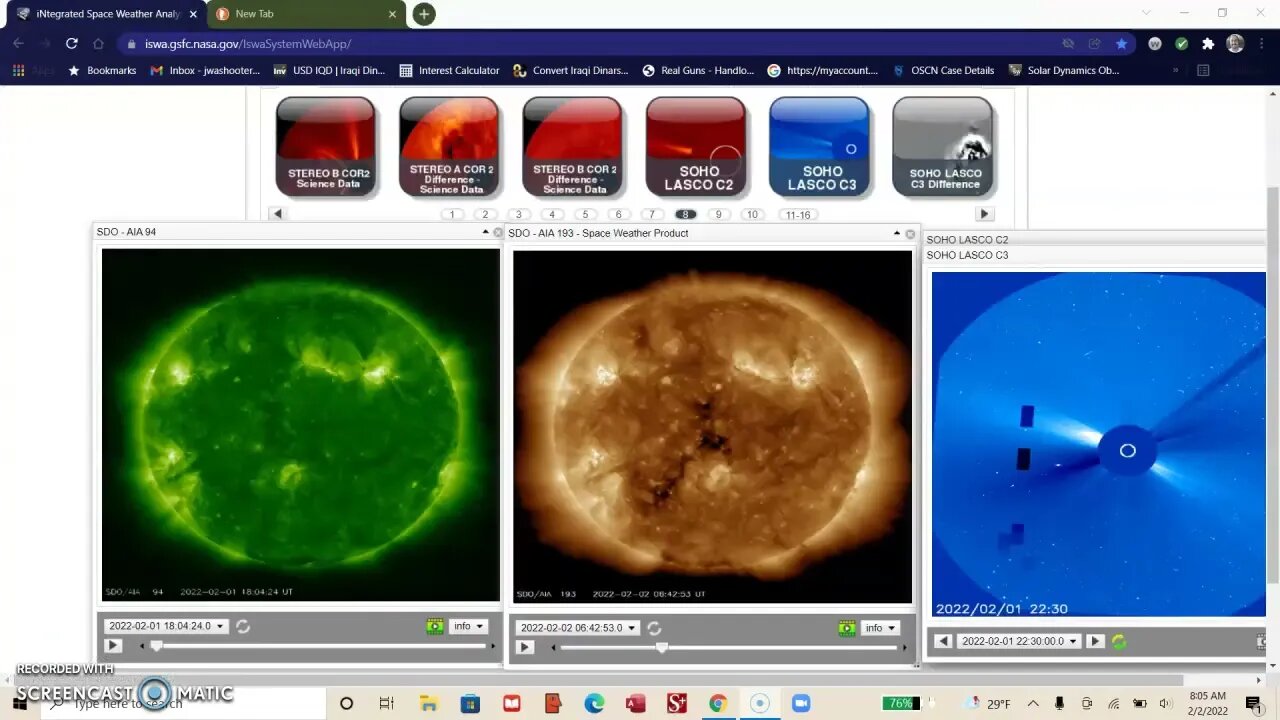Open a new browser tab
The height and width of the screenshot is (720, 1280).
424,14
